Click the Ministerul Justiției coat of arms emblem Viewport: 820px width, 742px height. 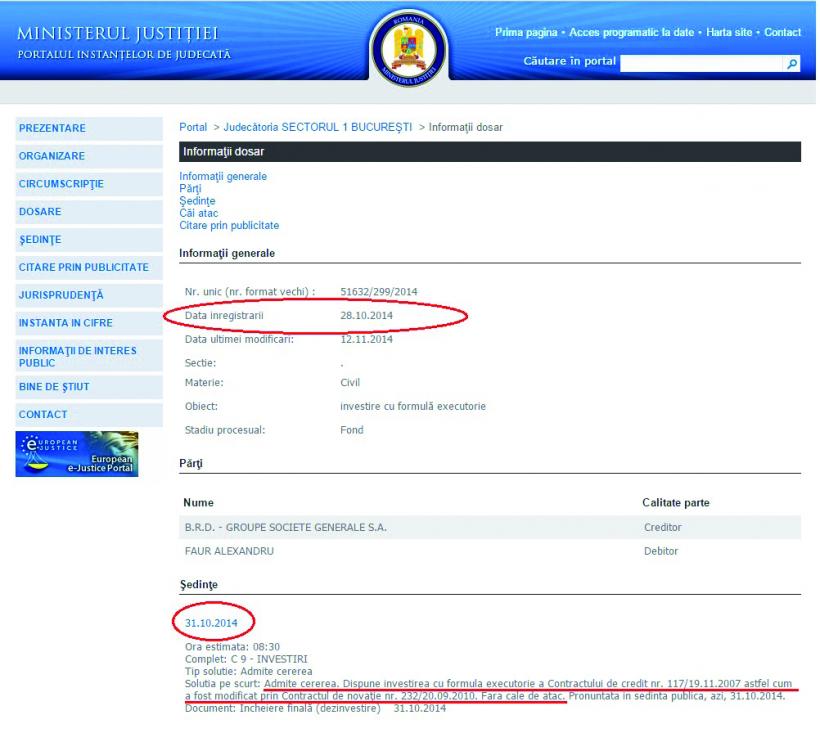408,48
